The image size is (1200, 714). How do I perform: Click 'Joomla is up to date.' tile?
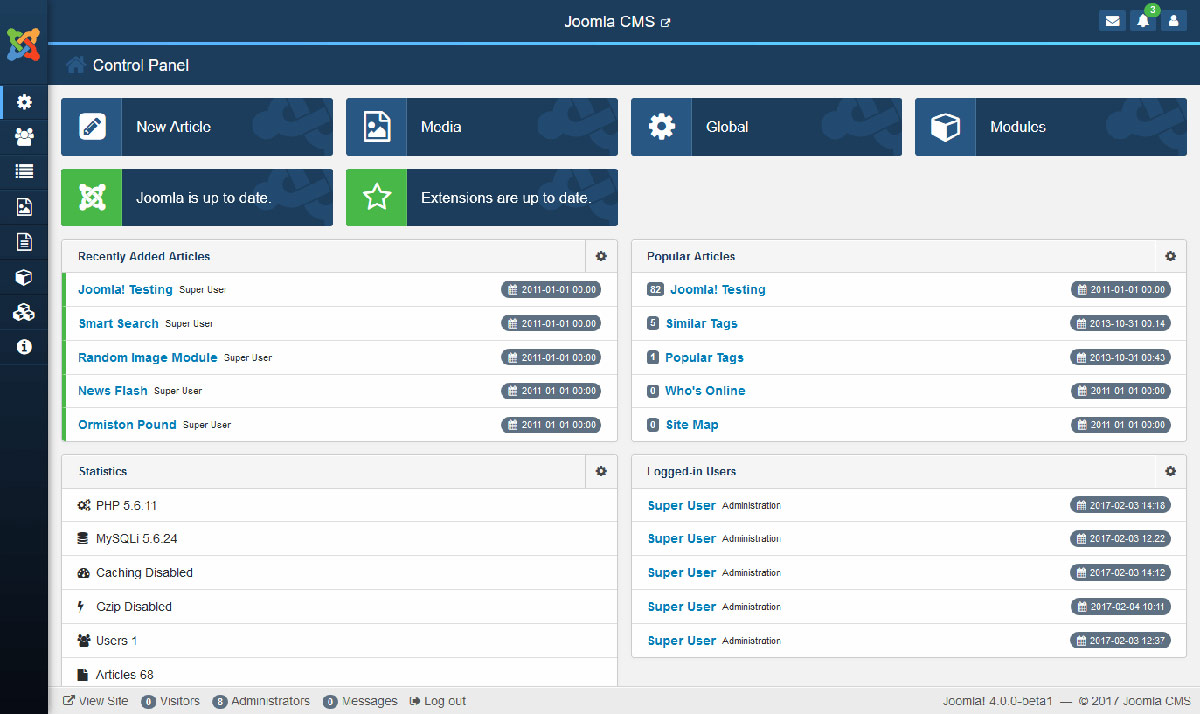[197, 198]
